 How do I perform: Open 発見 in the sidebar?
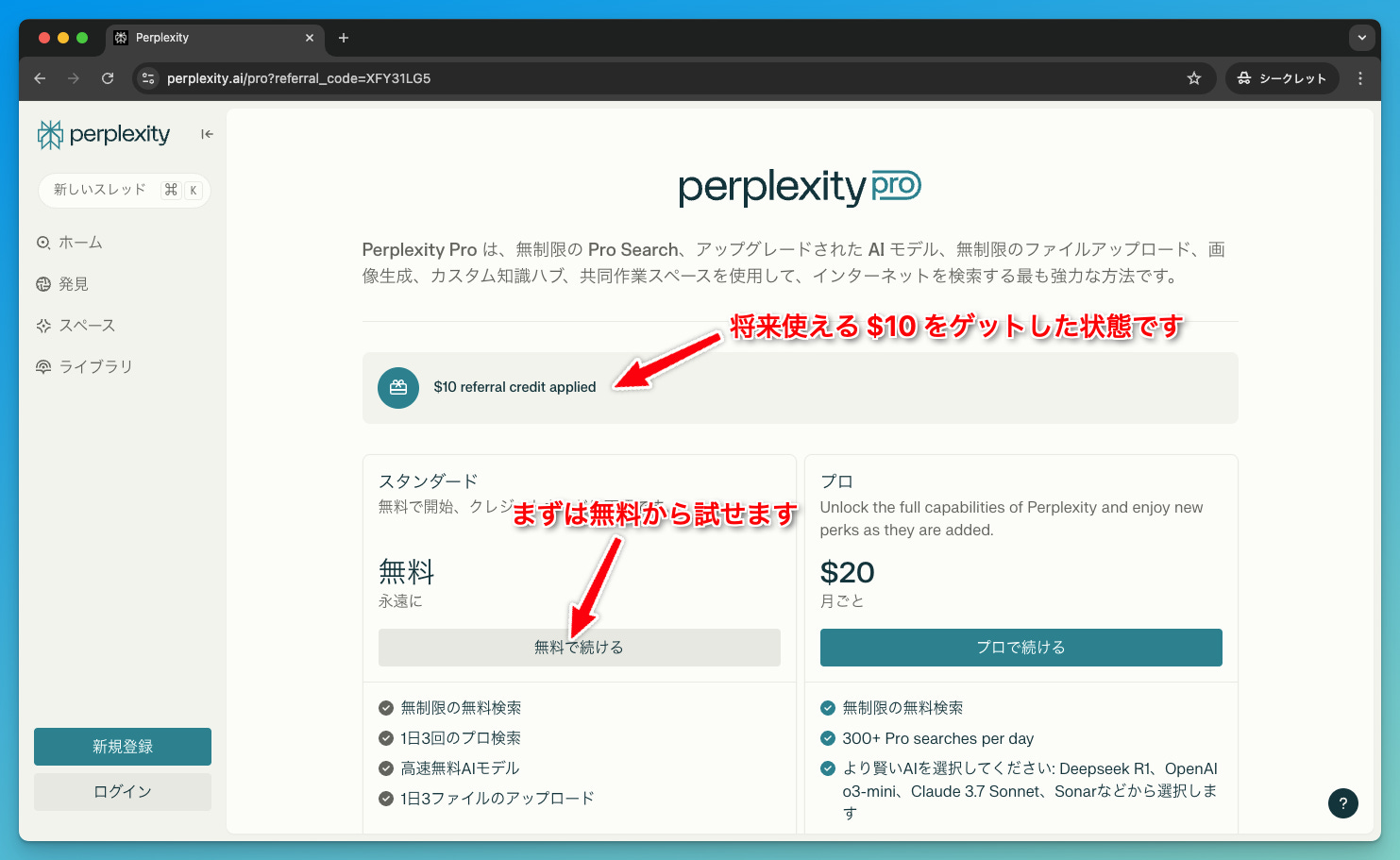click(x=74, y=284)
